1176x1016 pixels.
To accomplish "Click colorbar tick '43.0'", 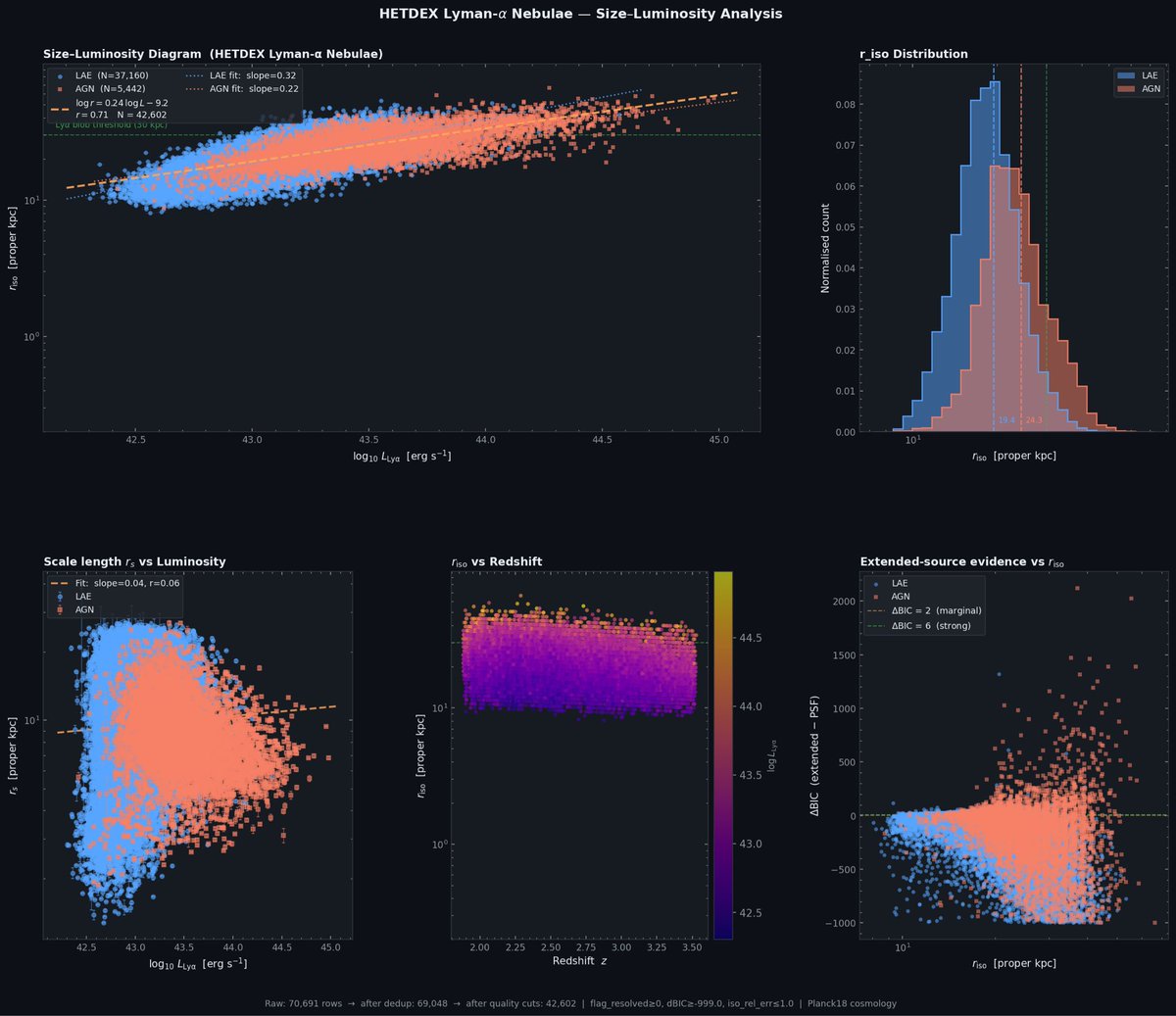I will 751,844.
